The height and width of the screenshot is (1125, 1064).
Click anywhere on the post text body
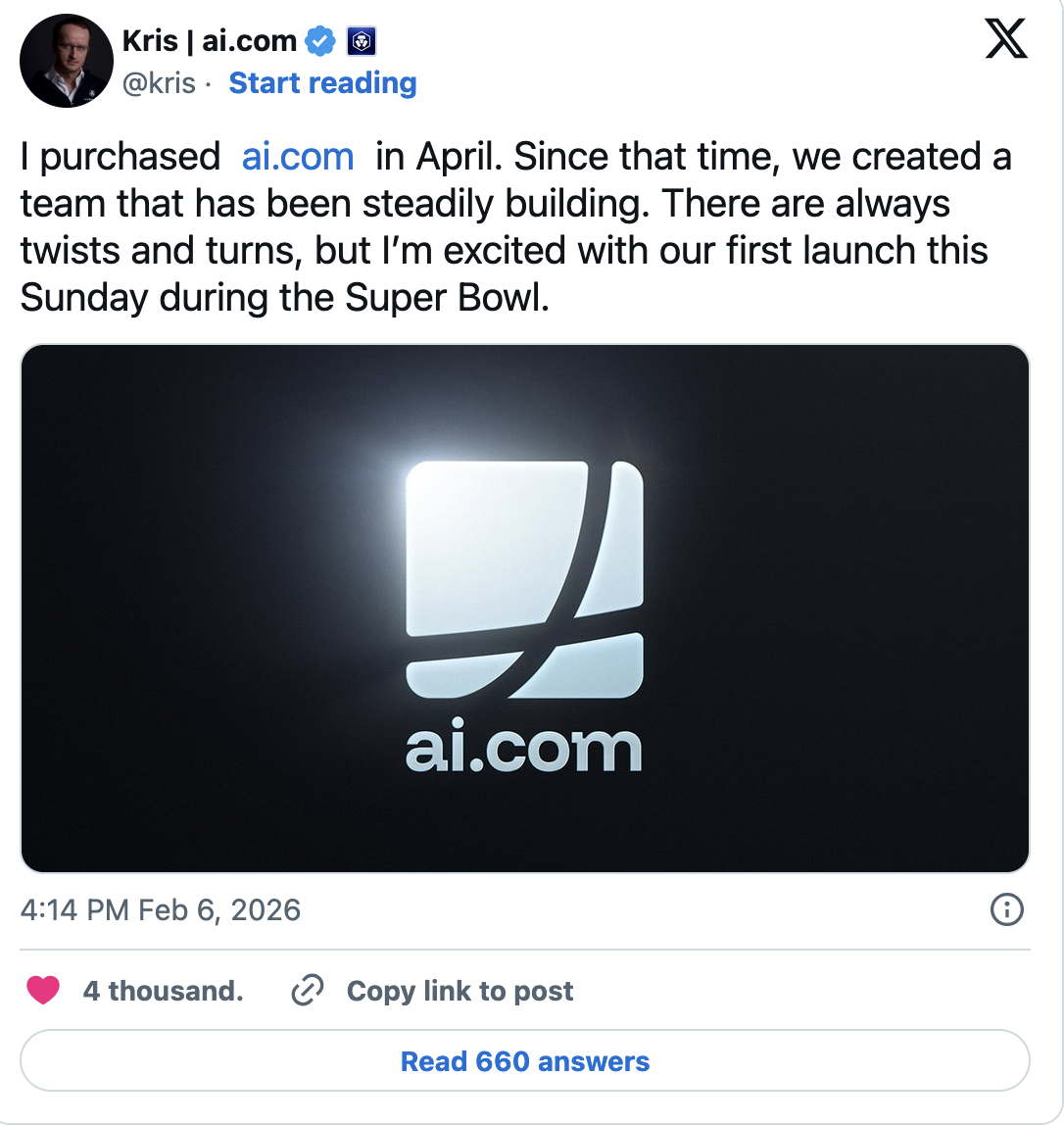tap(490, 226)
